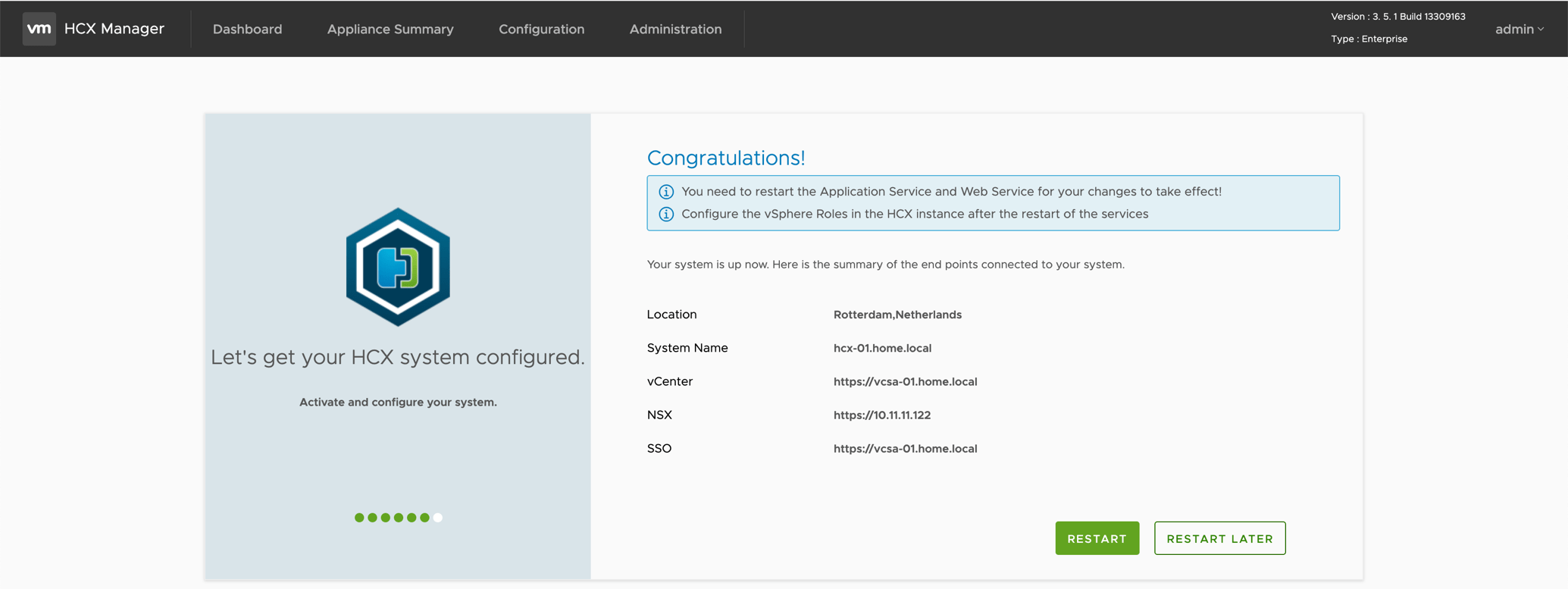
Task: Open the admin user dropdown
Action: (x=1519, y=29)
